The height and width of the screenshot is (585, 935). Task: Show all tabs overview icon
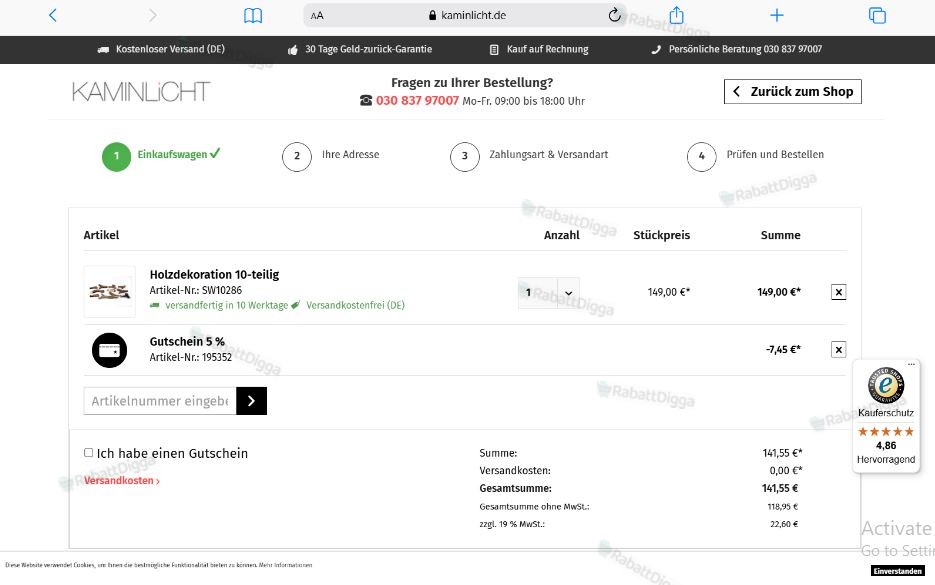877,16
